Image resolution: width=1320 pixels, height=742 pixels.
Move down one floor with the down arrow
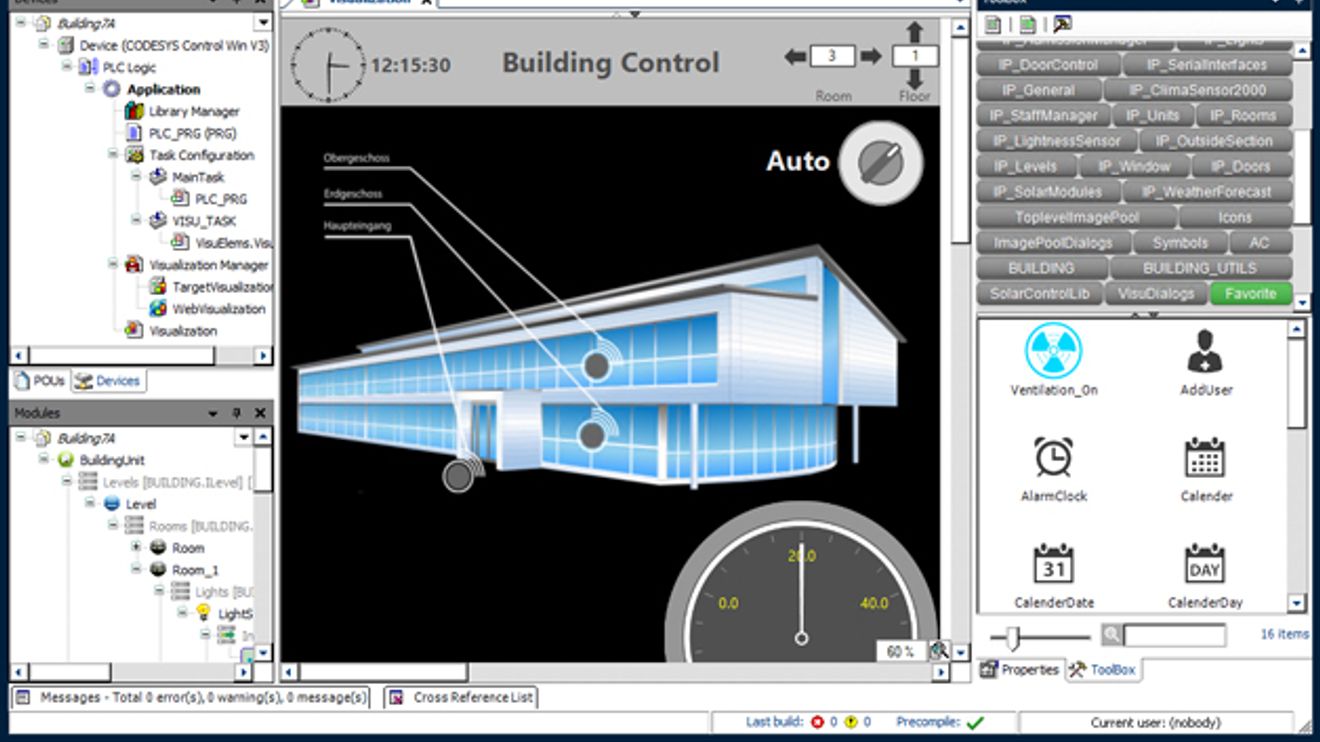point(915,79)
